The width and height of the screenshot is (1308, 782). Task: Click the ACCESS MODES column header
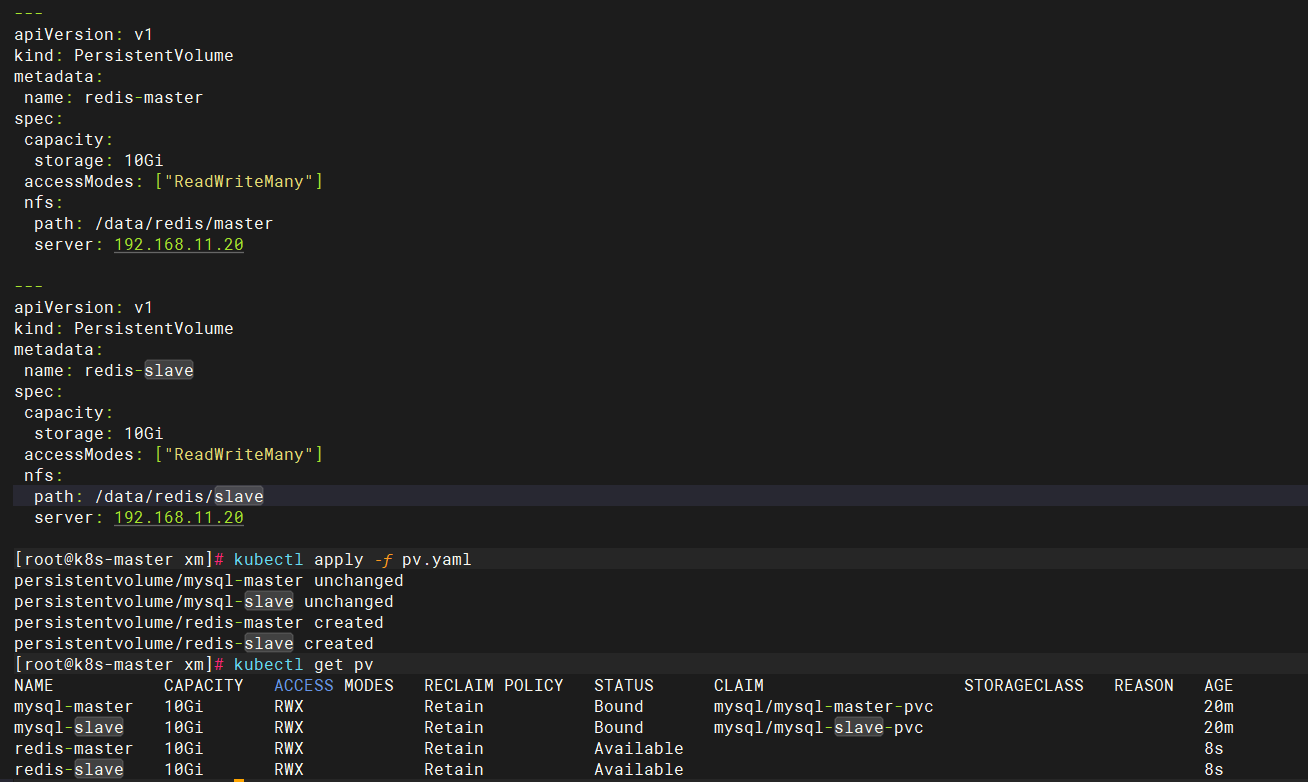(x=334, y=685)
